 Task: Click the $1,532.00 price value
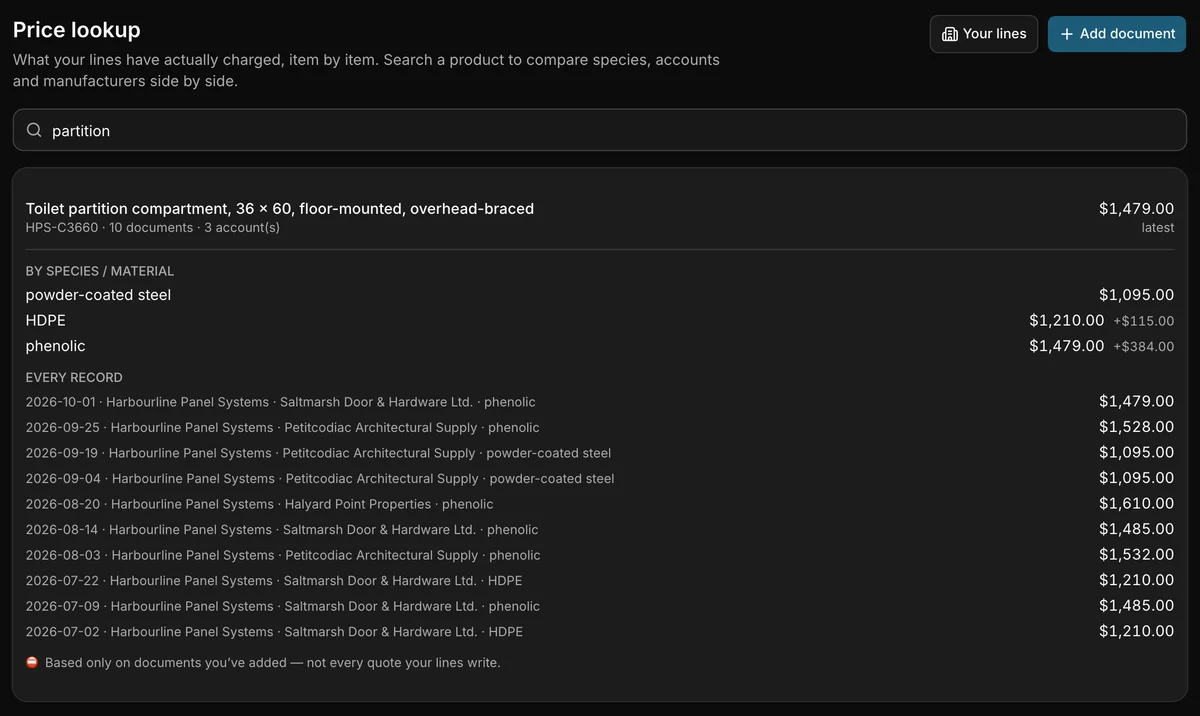(x=1136, y=555)
